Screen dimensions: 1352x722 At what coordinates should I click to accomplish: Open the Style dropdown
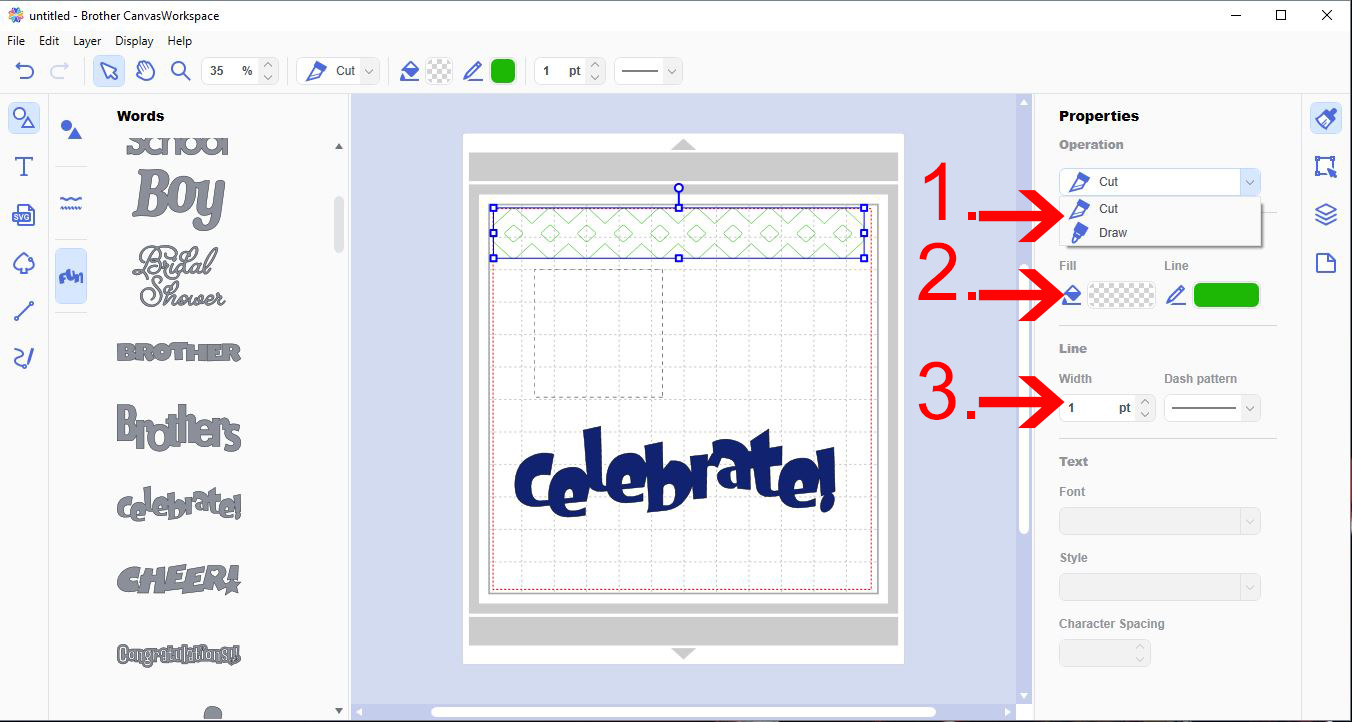click(1160, 587)
